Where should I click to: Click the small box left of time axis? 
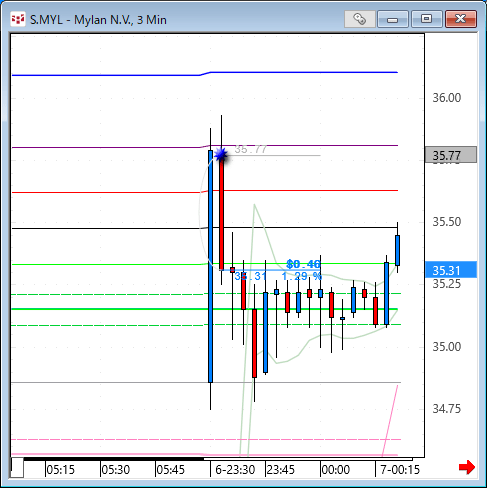click(17, 467)
